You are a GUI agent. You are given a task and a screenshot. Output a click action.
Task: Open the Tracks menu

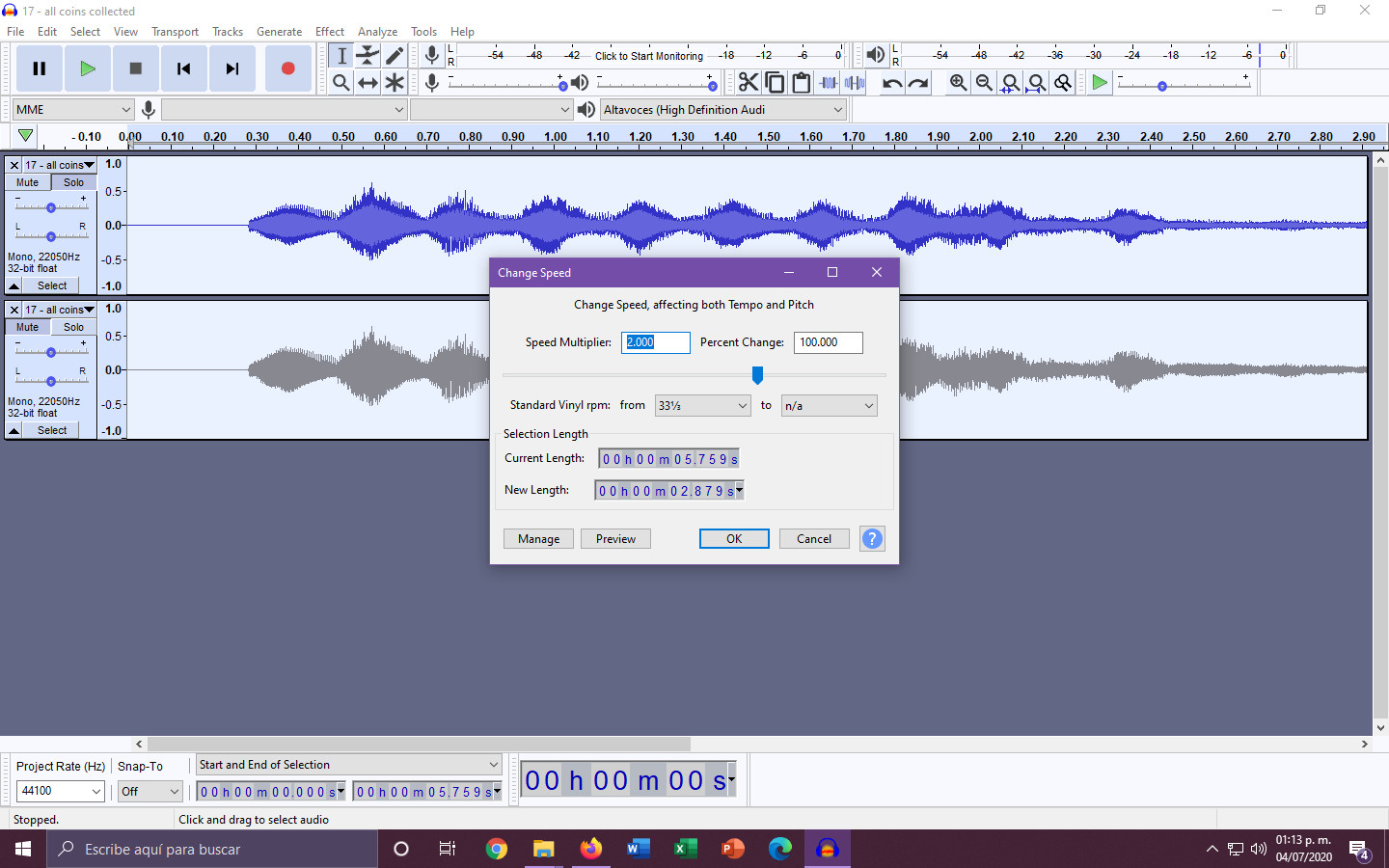coord(228,31)
